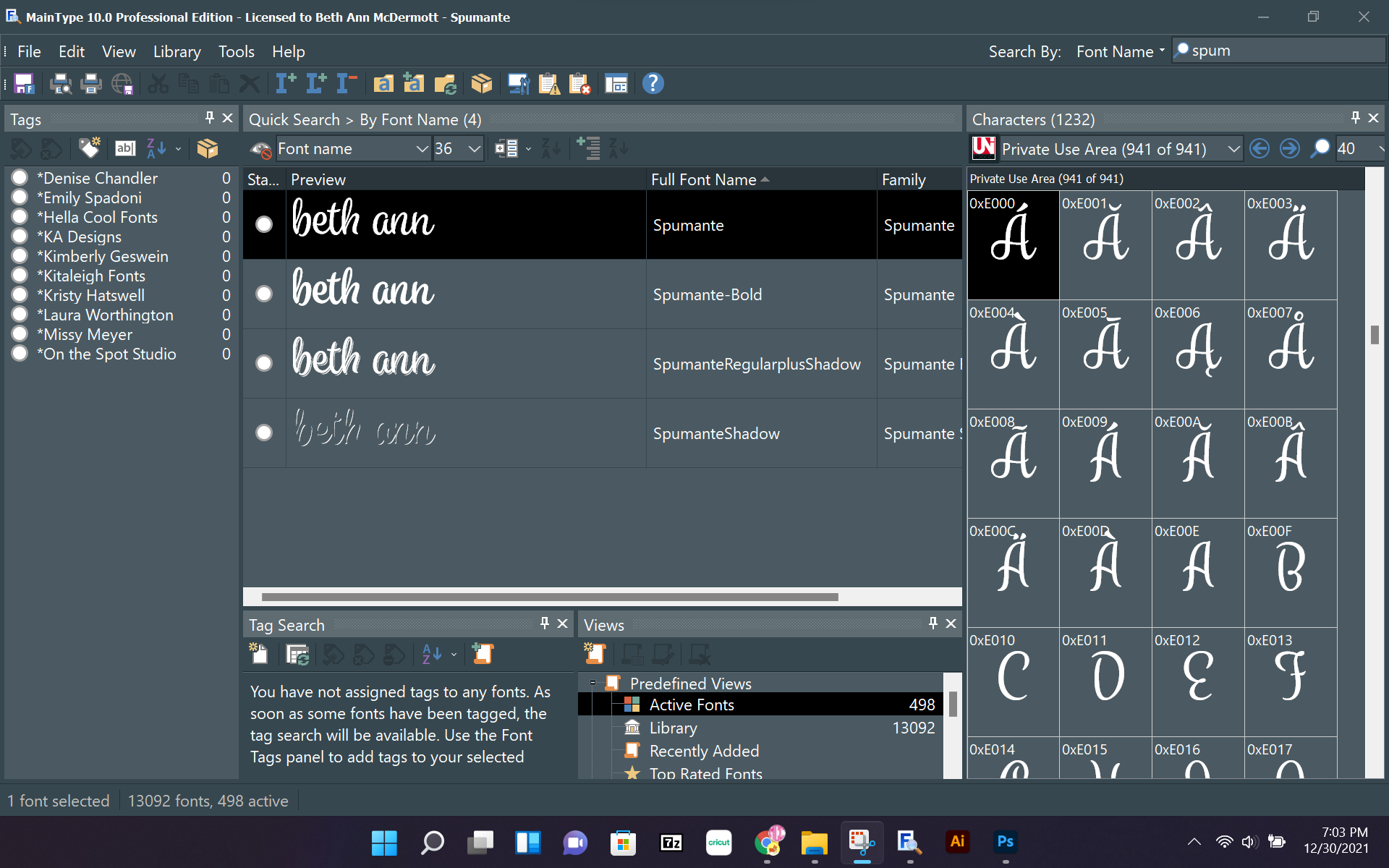Click the Family column header

(919, 179)
